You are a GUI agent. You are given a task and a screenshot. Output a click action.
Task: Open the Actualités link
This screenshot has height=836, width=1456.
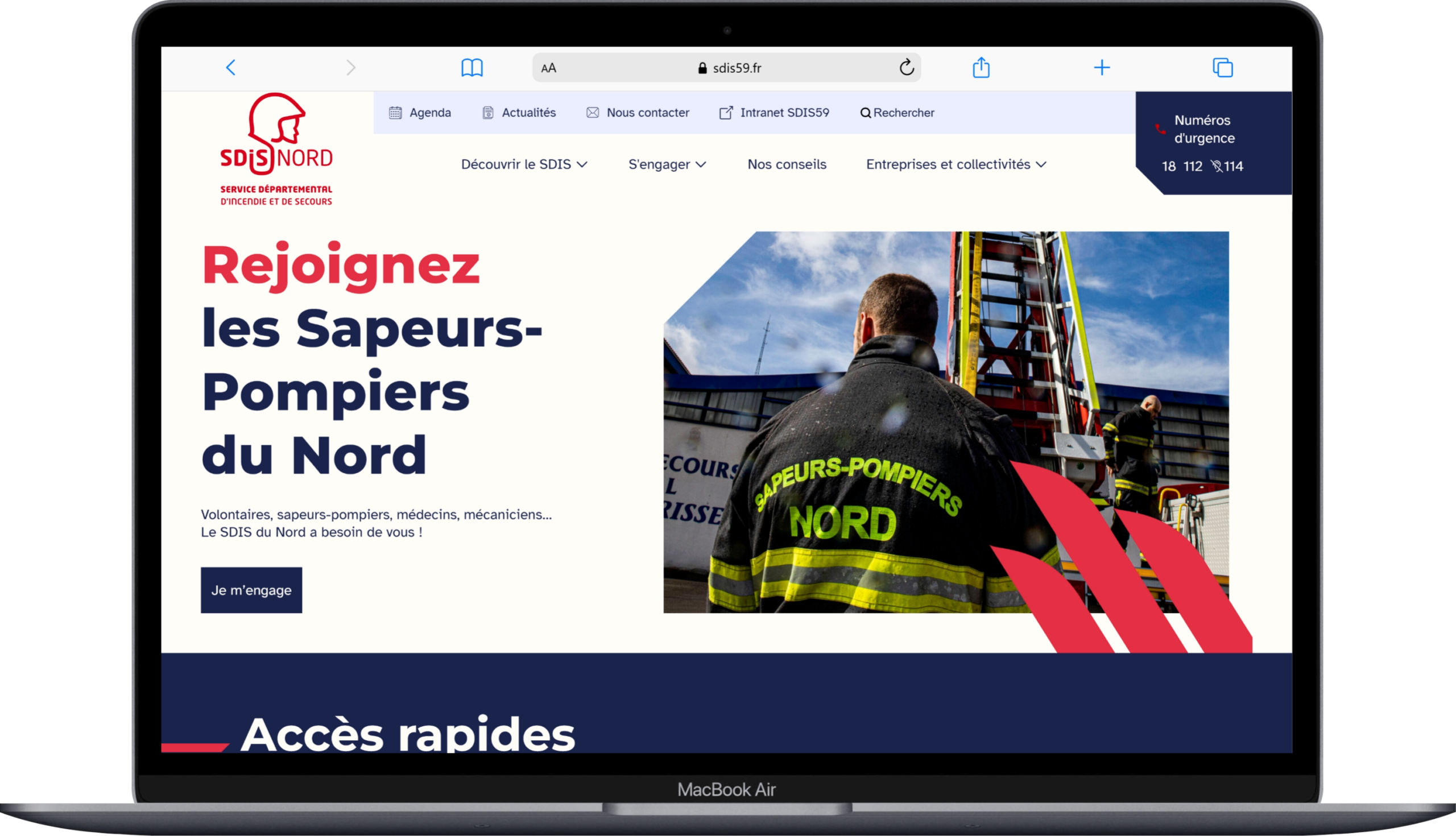[528, 113]
